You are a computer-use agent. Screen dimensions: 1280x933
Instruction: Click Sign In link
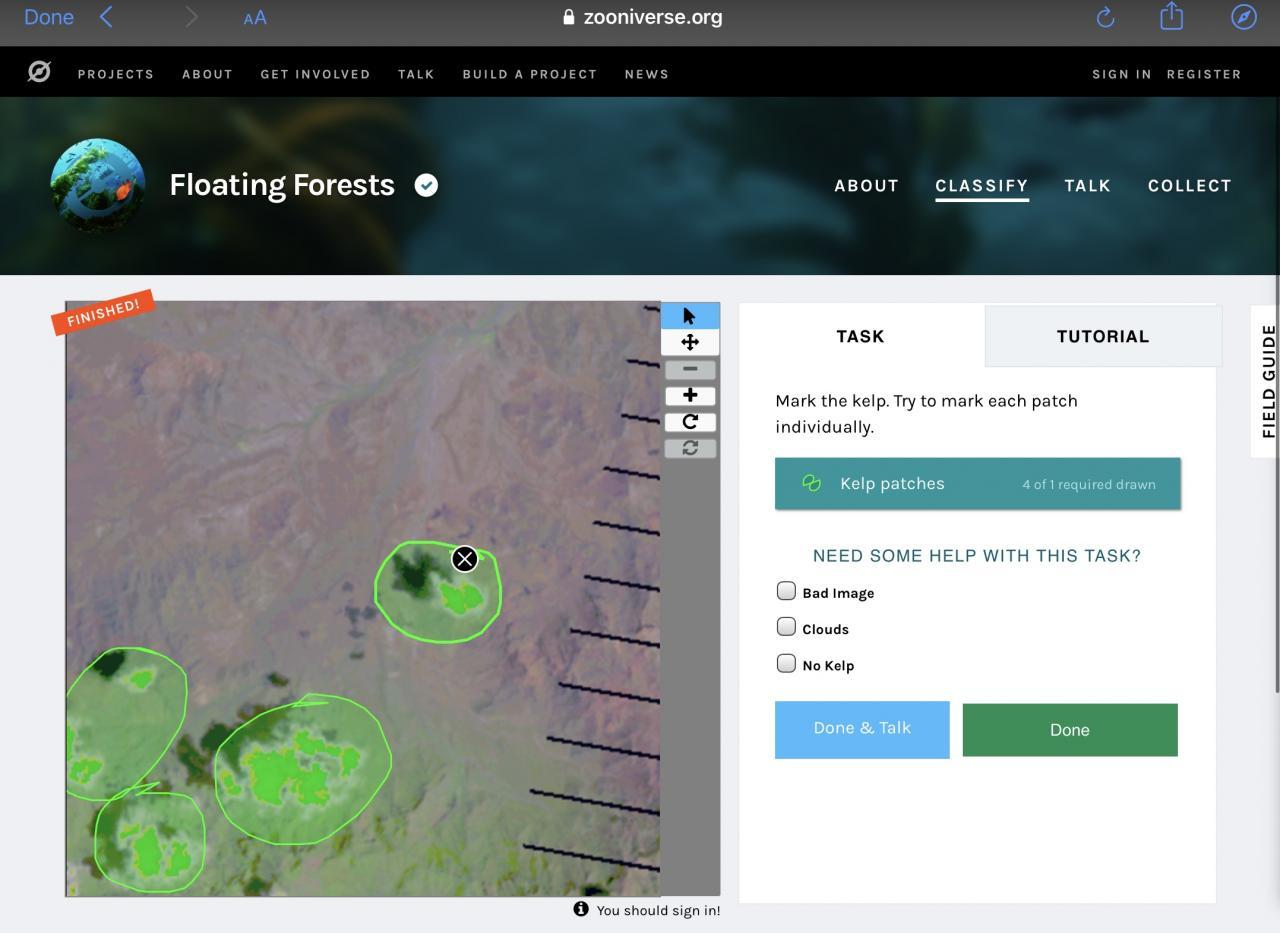(x=1122, y=74)
